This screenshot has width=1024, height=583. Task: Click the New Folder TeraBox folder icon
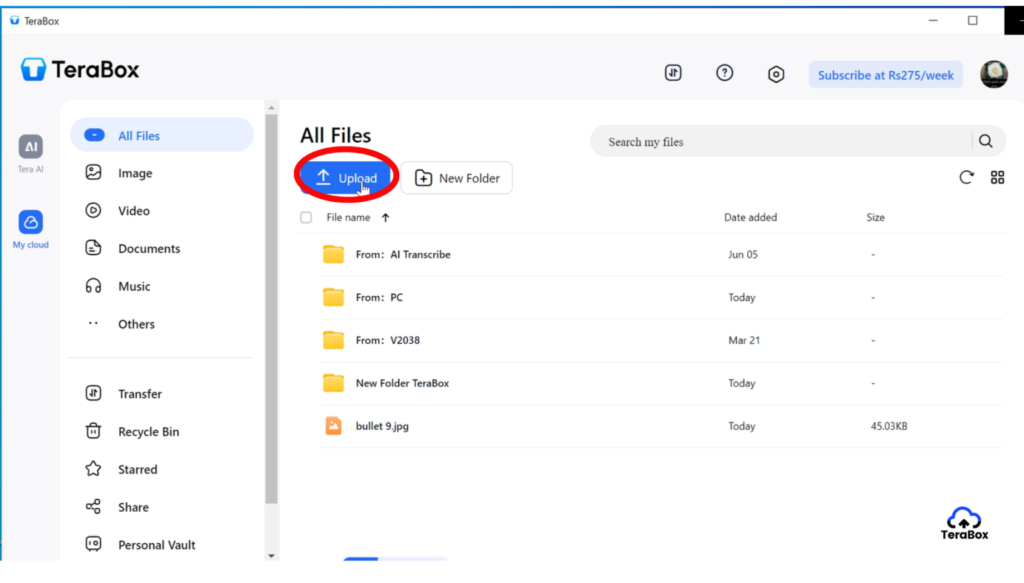(x=333, y=383)
